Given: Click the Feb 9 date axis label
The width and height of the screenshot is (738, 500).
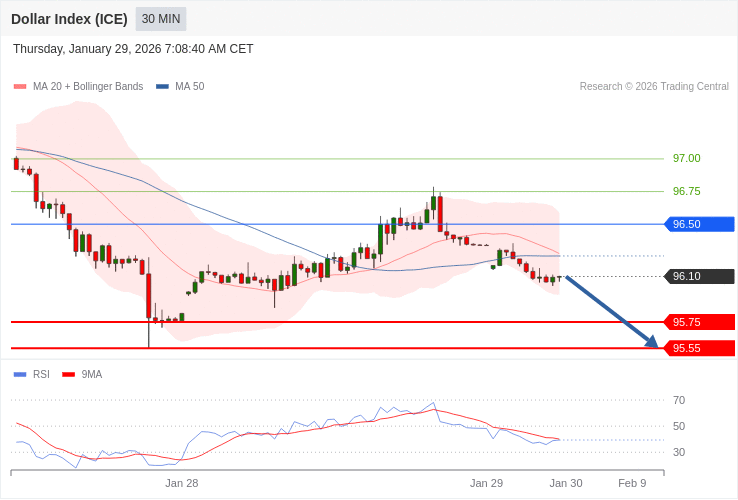Looking at the screenshot, I should pyautogui.click(x=632, y=484).
